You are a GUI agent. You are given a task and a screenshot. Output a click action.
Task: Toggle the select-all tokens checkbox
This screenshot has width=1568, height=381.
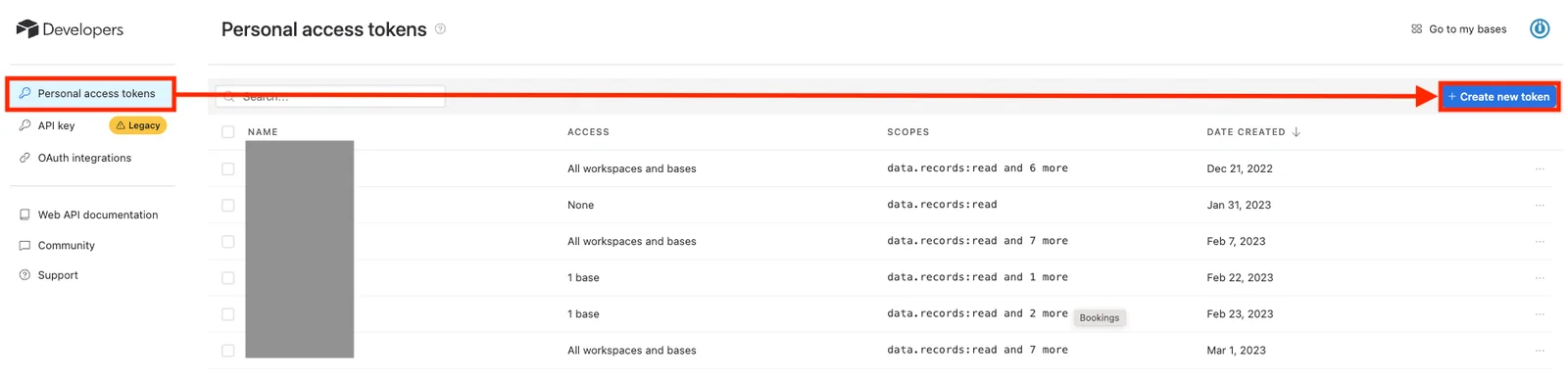tap(227, 132)
